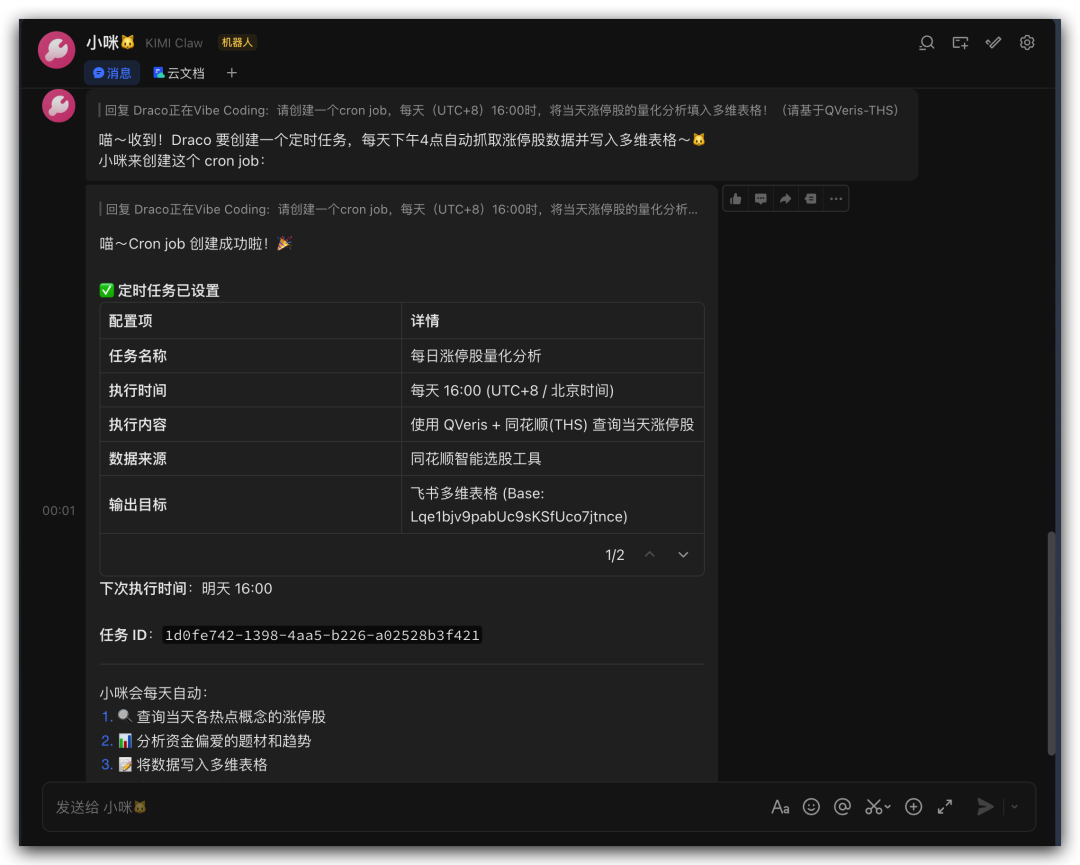Expand send options arrow next to send
This screenshot has height=865, width=1080.
[x=1014, y=807]
